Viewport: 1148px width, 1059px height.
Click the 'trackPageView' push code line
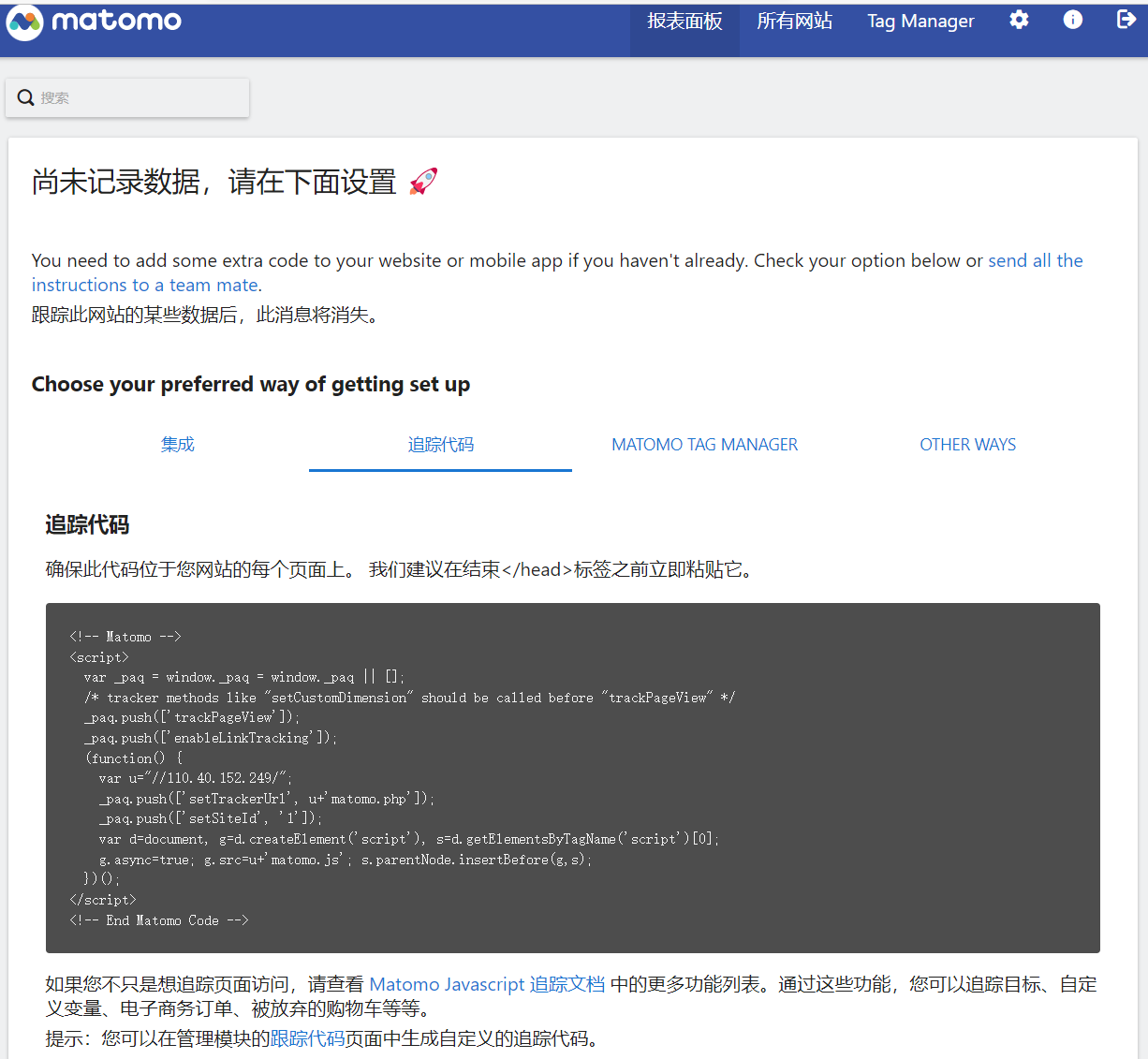[191, 717]
